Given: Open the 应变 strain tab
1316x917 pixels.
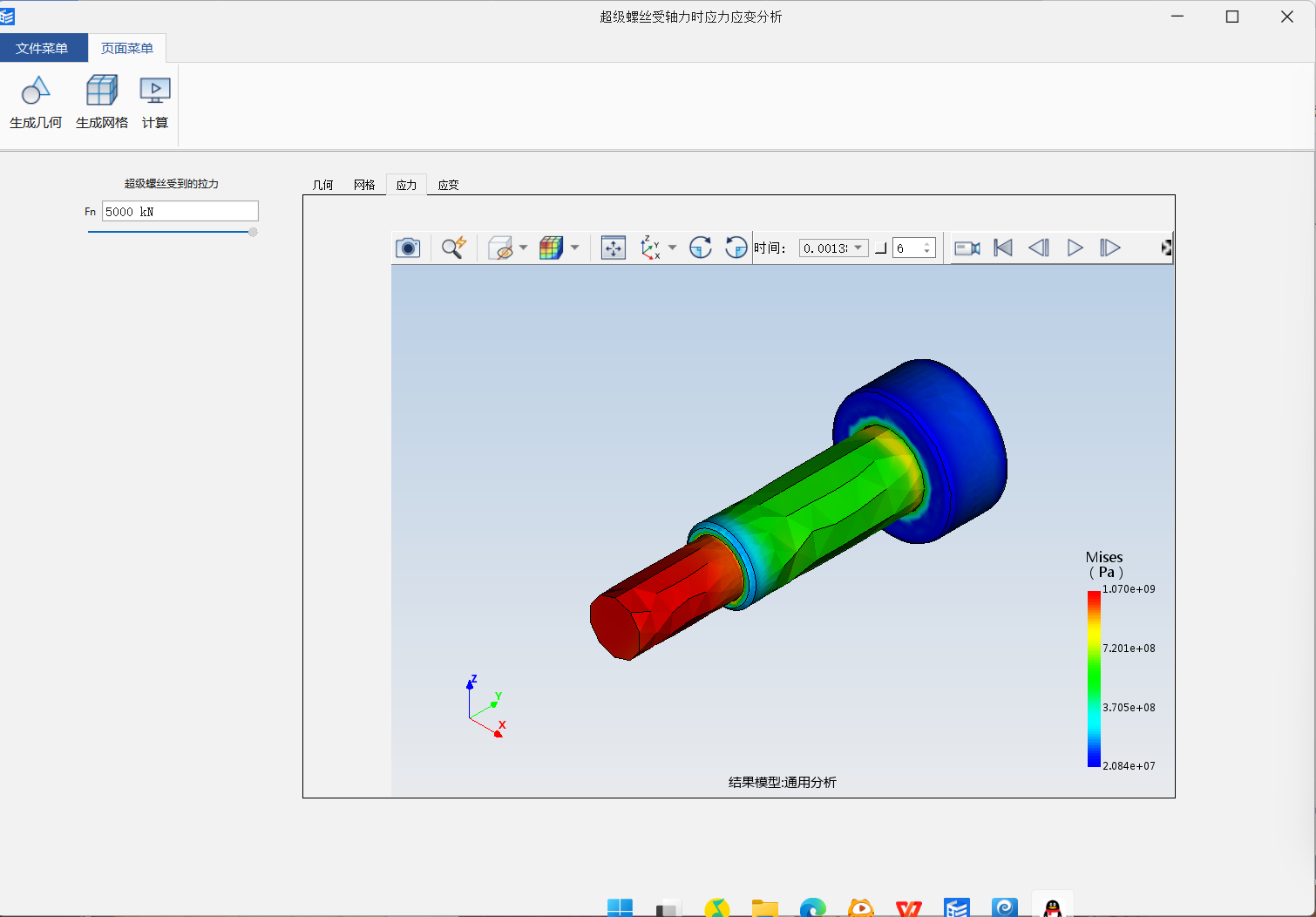Looking at the screenshot, I should click(448, 185).
